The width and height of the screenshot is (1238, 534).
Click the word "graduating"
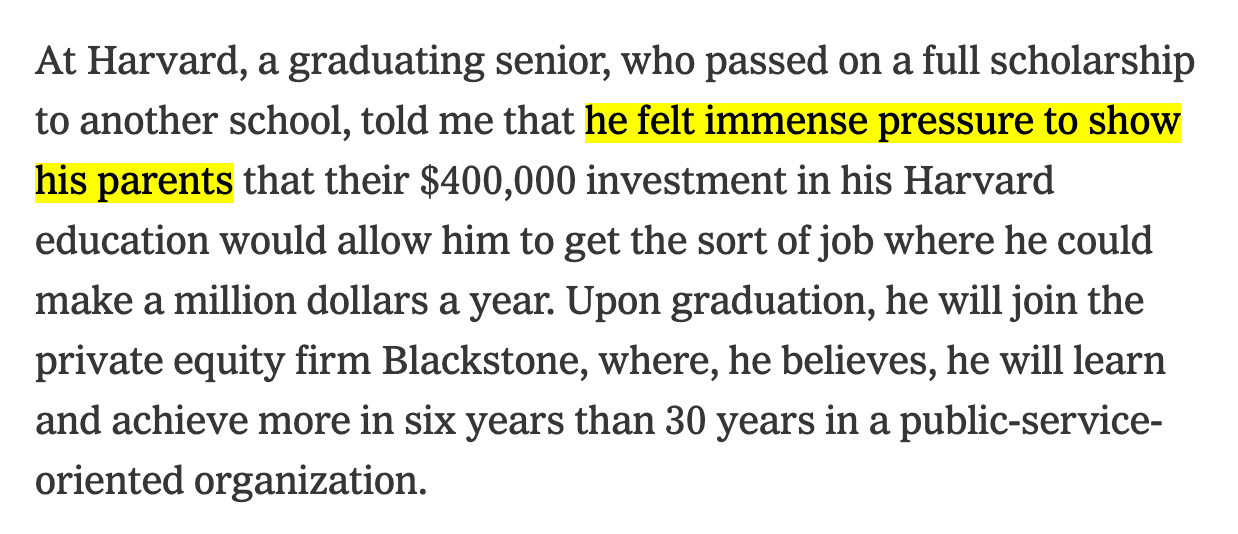pos(377,63)
